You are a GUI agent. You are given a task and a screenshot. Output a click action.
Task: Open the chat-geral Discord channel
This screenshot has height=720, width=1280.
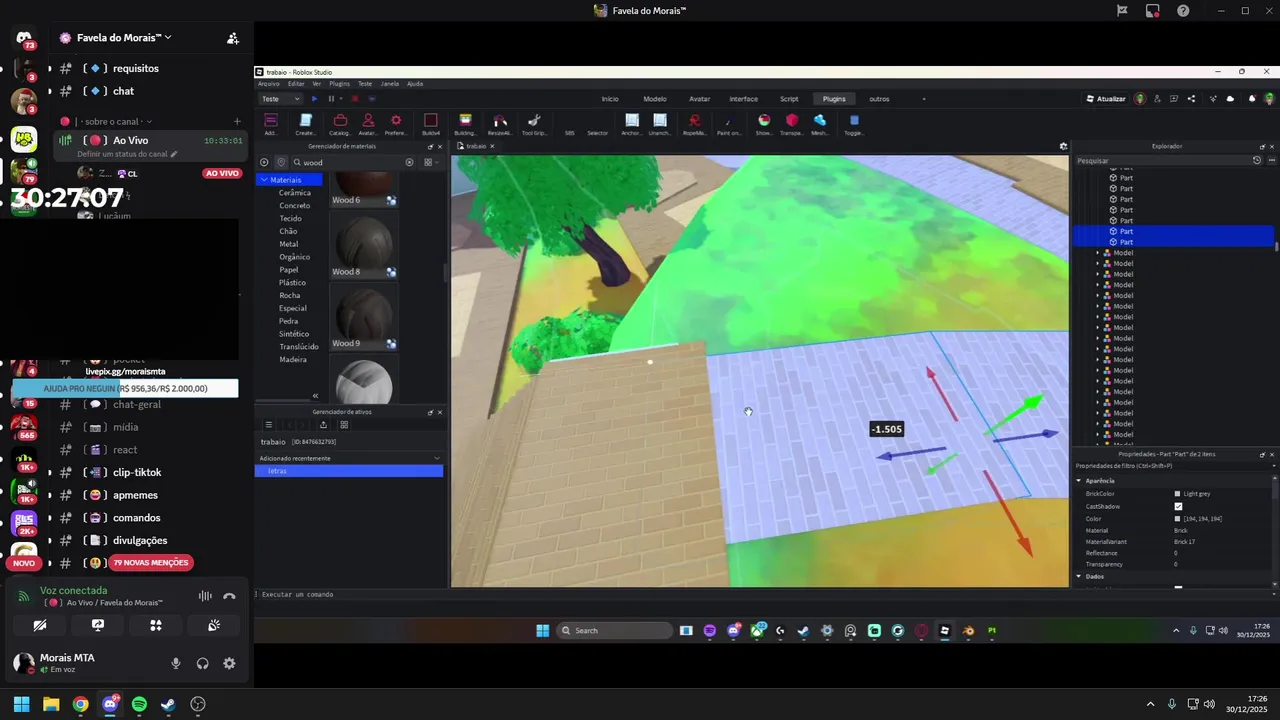pyautogui.click(x=137, y=404)
